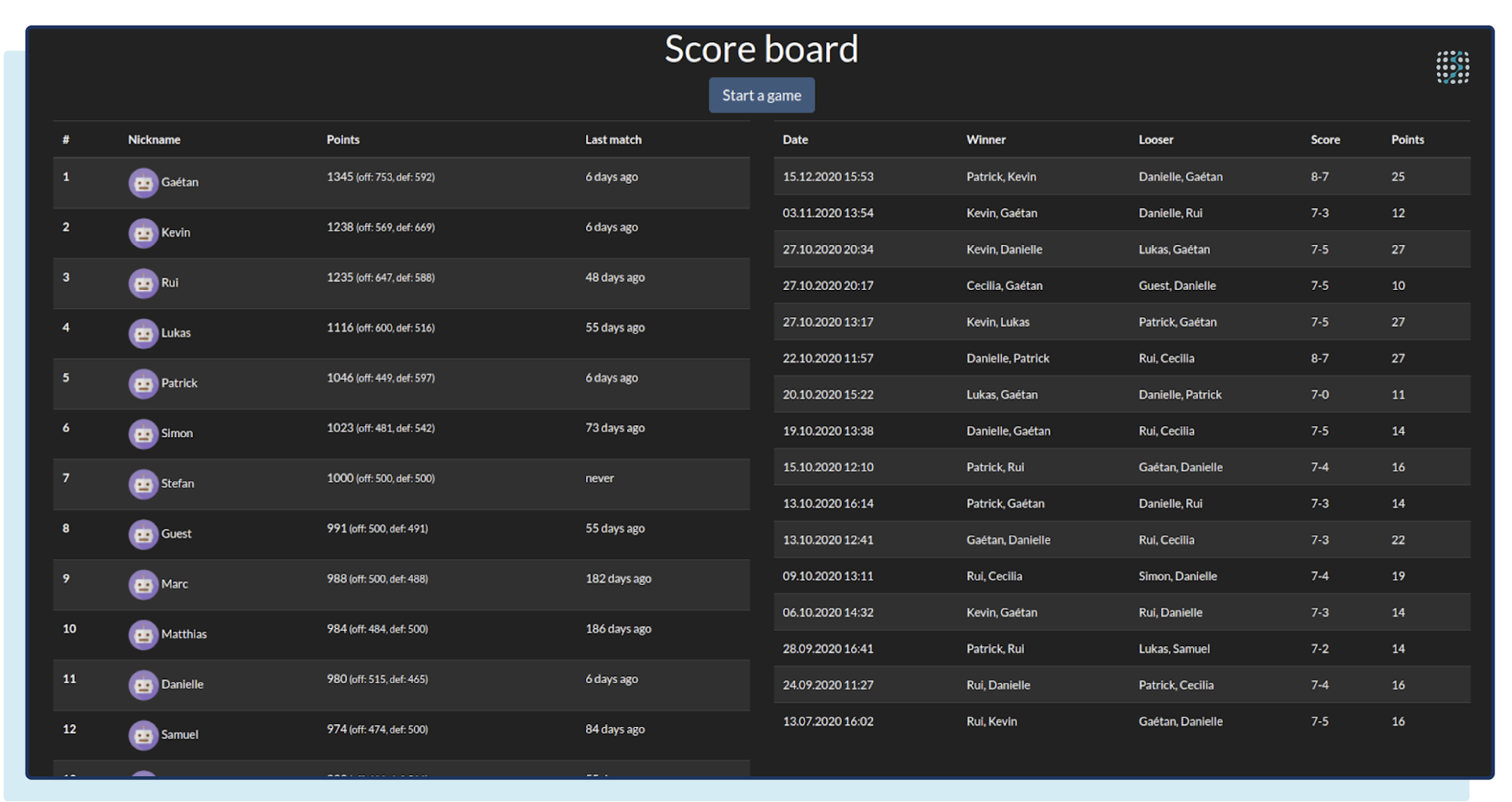Viewport: 1512px width, 802px height.
Task: Click points value 1235 (off: 647, def: 588)
Action: (380, 277)
